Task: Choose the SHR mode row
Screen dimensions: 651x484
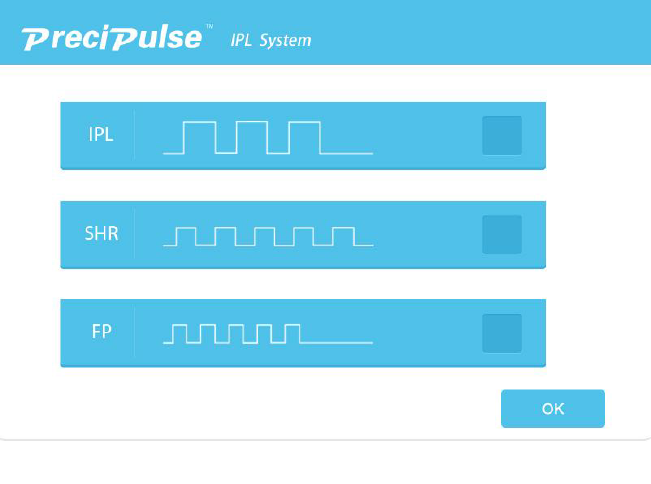Action: tap(303, 235)
